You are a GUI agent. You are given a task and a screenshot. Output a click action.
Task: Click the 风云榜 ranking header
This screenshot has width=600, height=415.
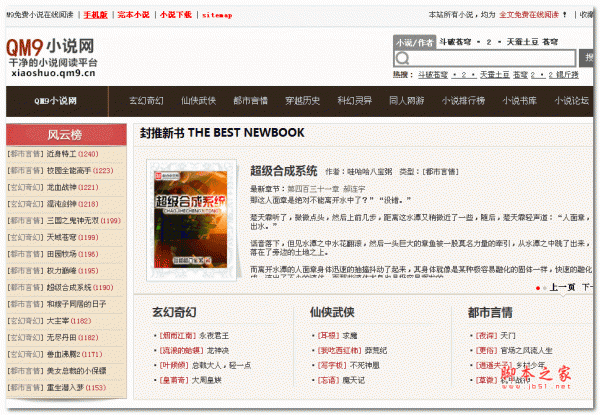[x=66, y=135]
